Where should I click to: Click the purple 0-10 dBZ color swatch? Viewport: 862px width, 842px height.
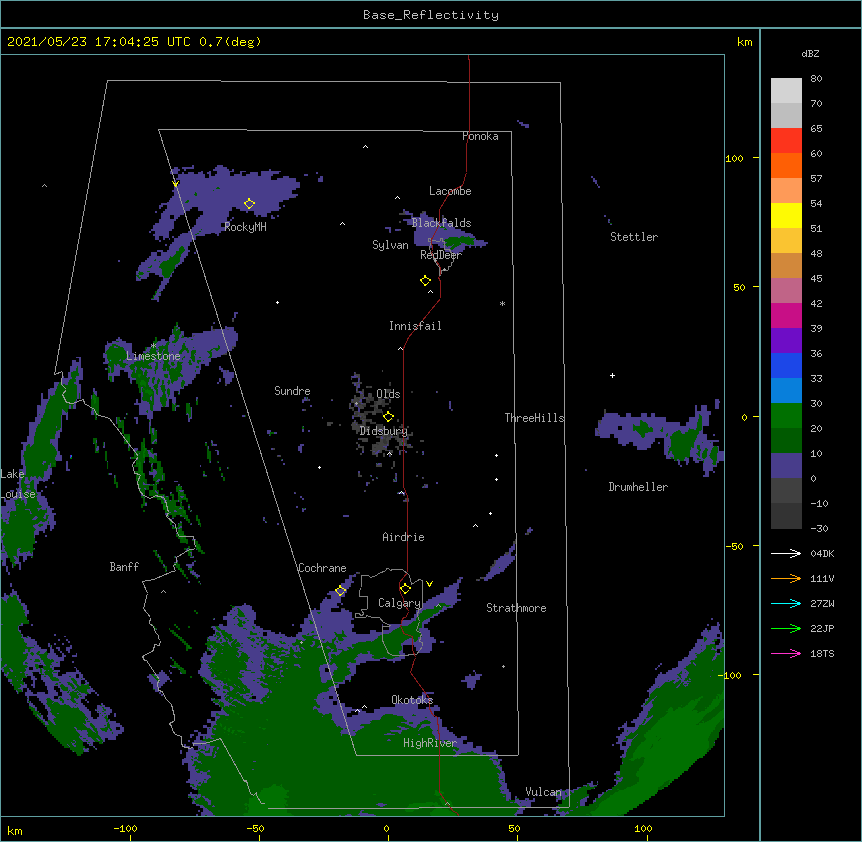[x=786, y=466]
